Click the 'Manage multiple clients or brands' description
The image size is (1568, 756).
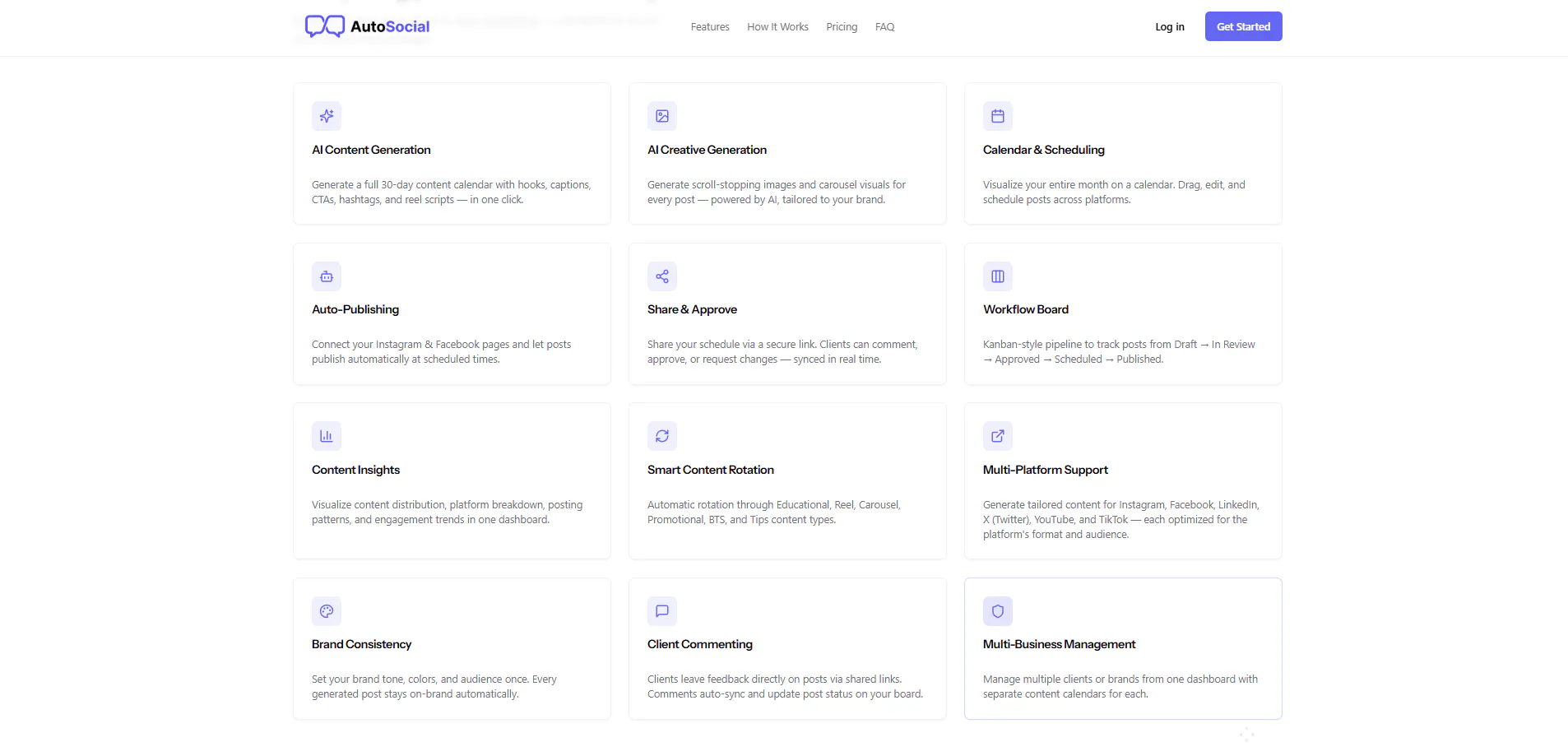(x=1120, y=687)
